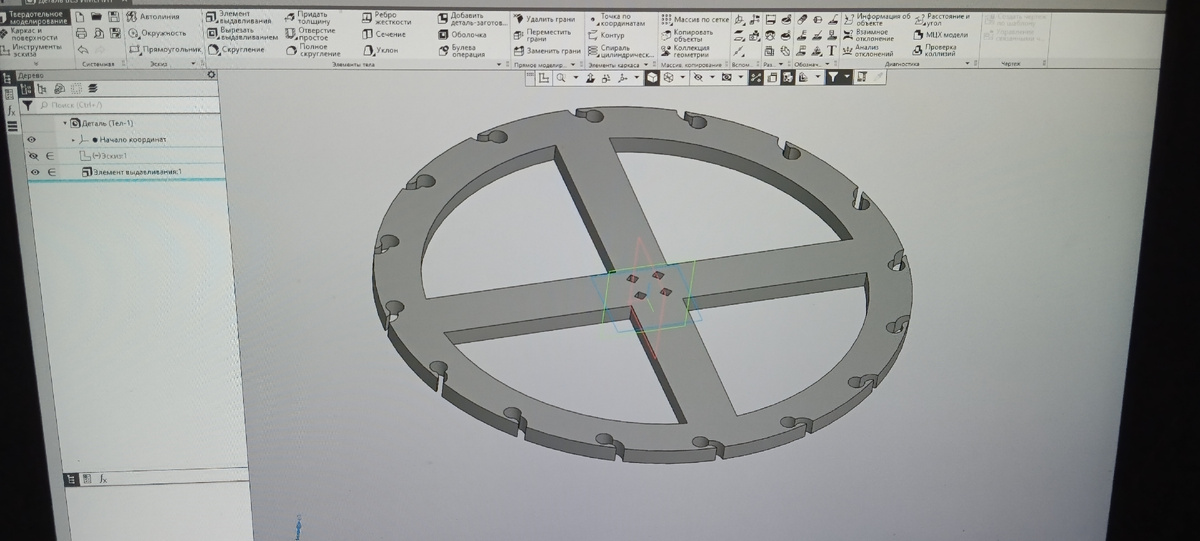The height and width of the screenshot is (541, 1200).
Task: Click the undo arrow icon
Action: pos(81,49)
